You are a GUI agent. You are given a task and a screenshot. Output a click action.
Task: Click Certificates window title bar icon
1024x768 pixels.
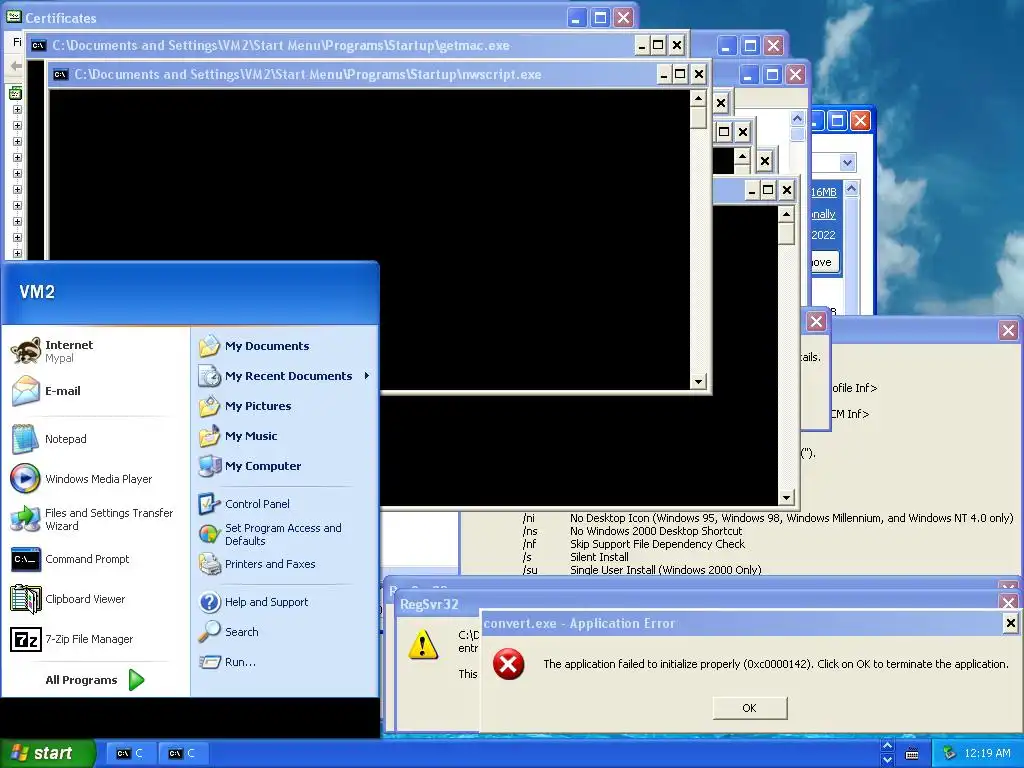14,17
